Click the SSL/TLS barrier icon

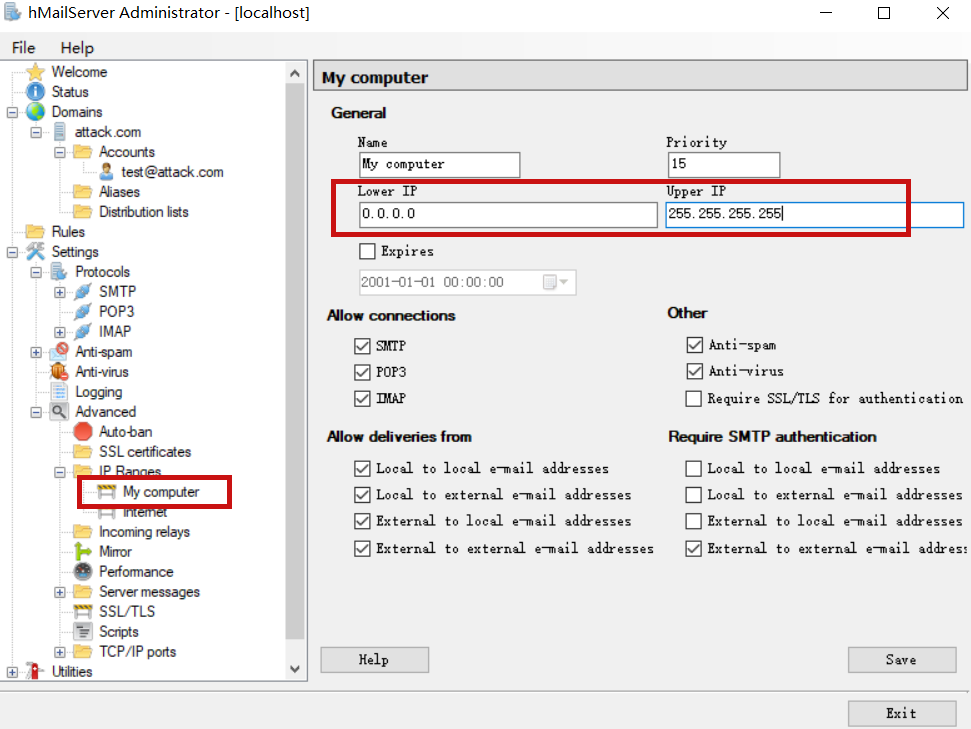pyautogui.click(x=83, y=611)
